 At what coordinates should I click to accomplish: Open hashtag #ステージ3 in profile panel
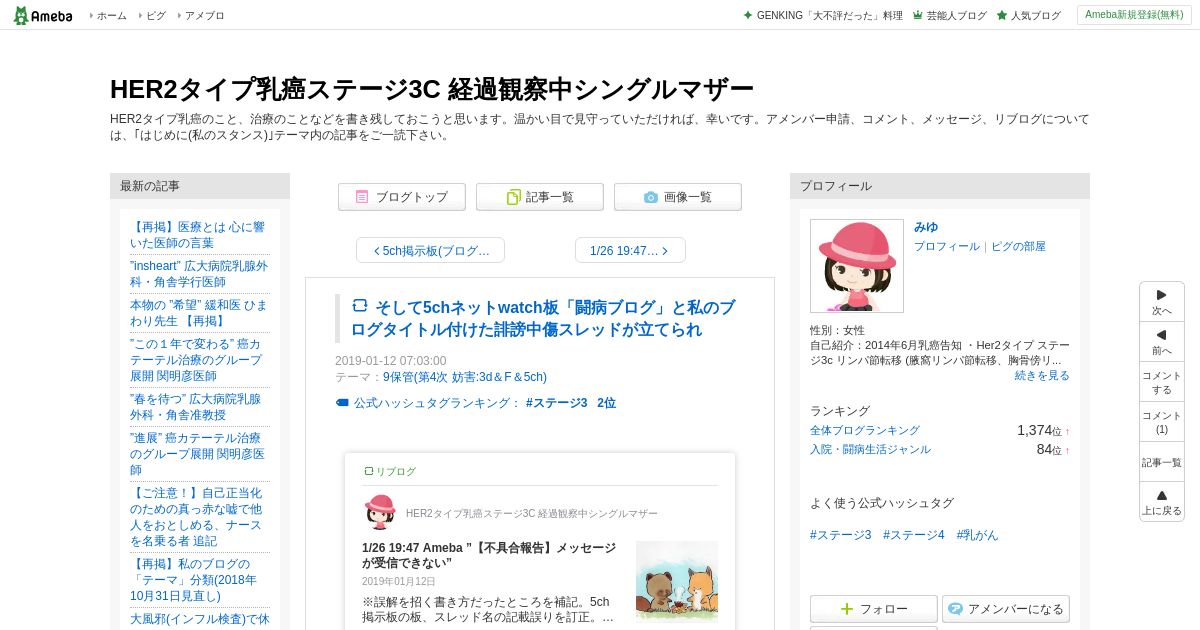click(841, 535)
